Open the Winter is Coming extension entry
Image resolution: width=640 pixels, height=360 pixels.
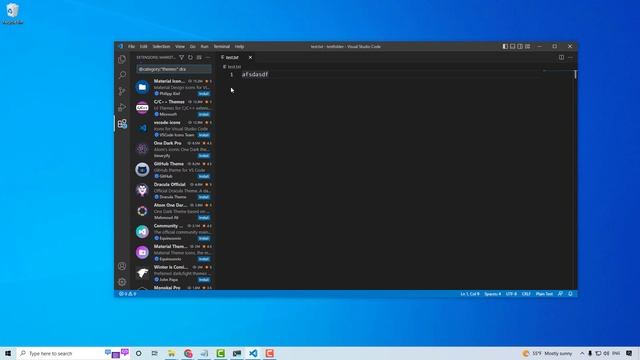coord(173,273)
